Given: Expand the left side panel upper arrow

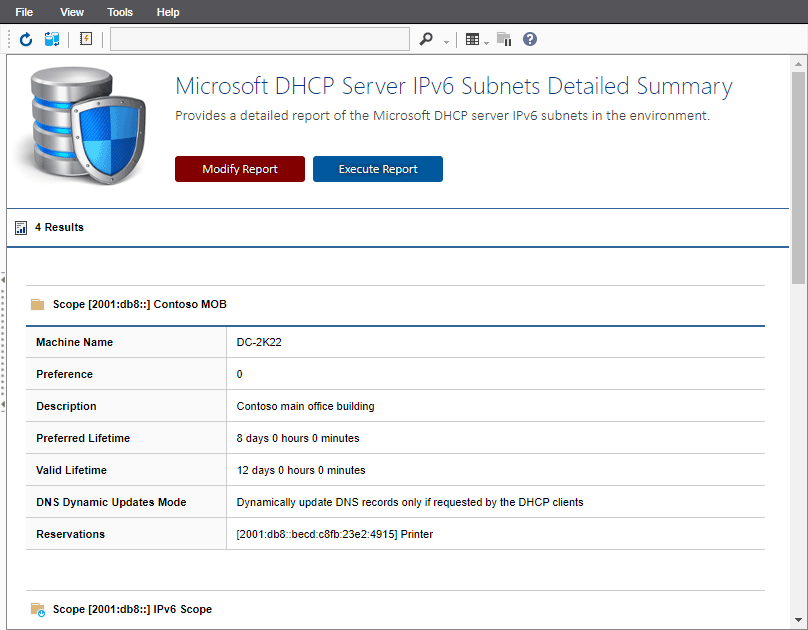Looking at the screenshot, I should [3, 280].
